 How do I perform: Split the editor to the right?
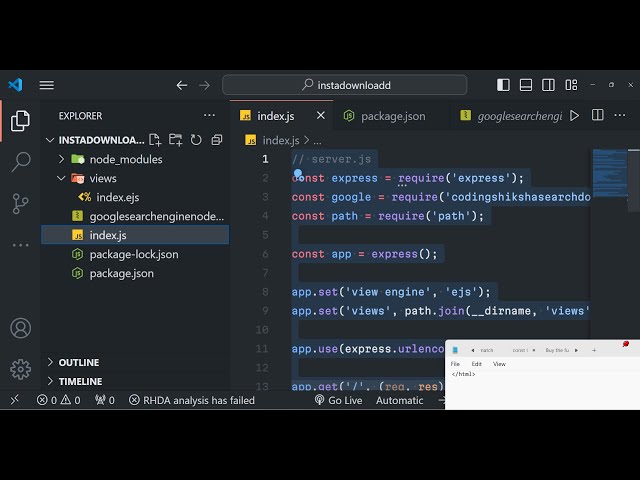(x=597, y=116)
